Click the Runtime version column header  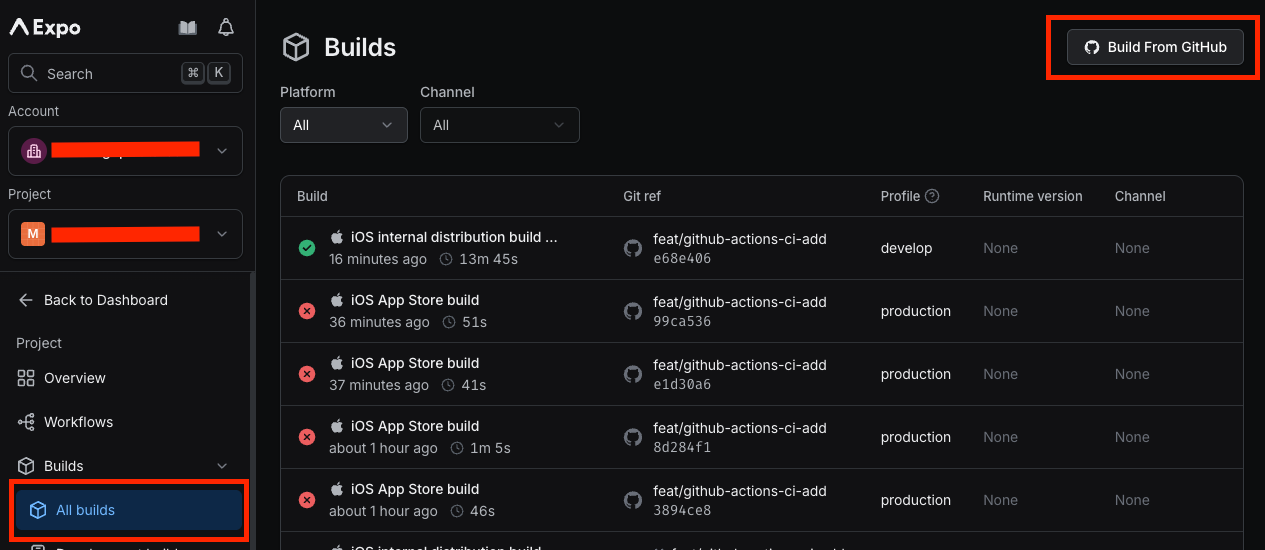click(1033, 196)
